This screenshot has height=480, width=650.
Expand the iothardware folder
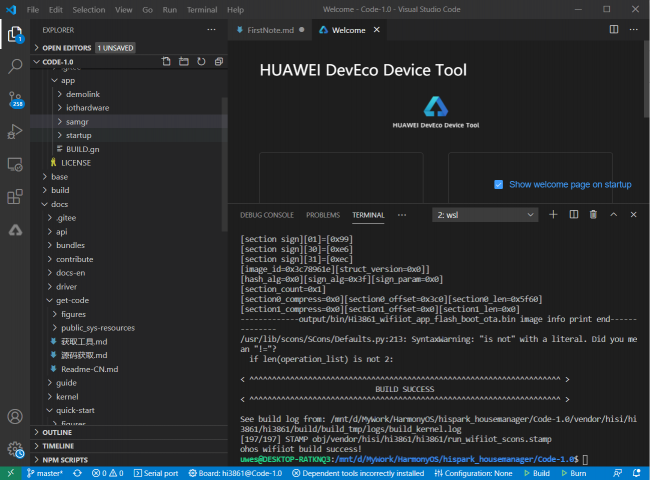[60, 108]
